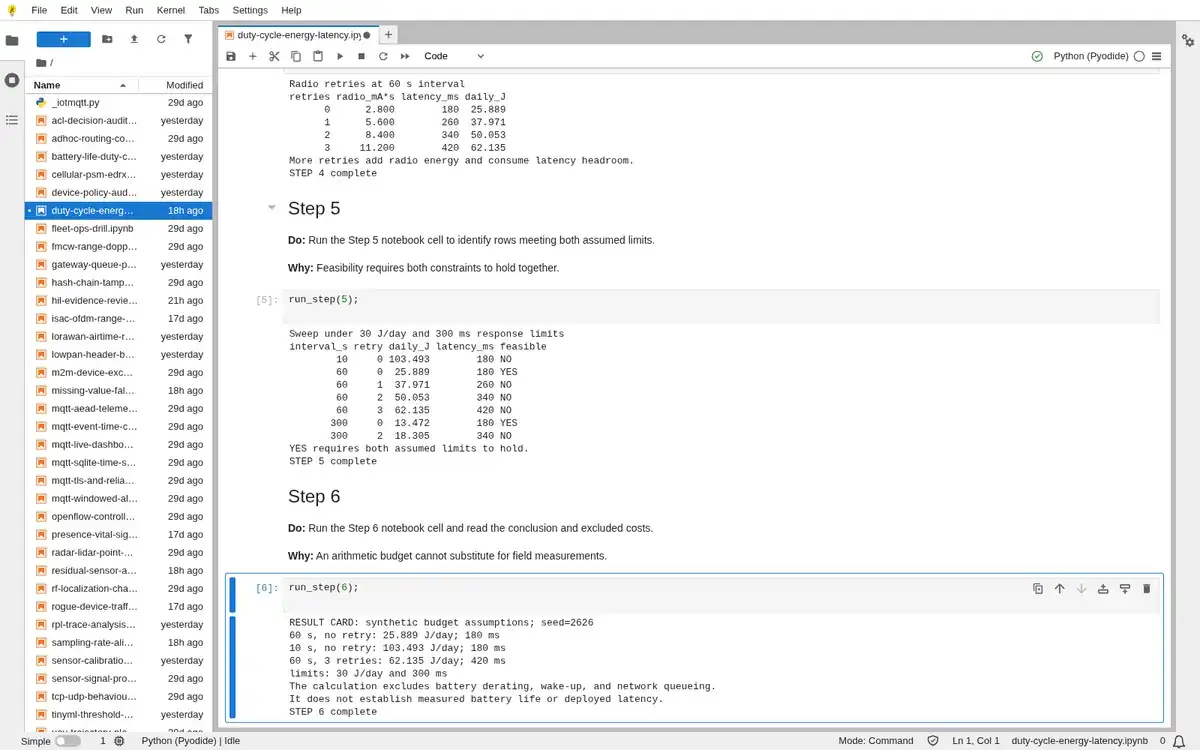Click the root folder breadcrumb

tap(43, 63)
